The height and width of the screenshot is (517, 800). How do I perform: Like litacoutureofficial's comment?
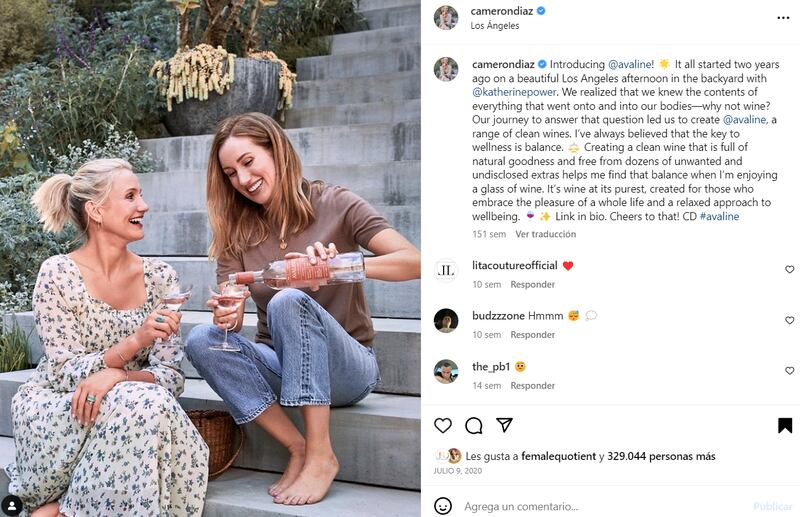pyautogui.click(x=789, y=270)
